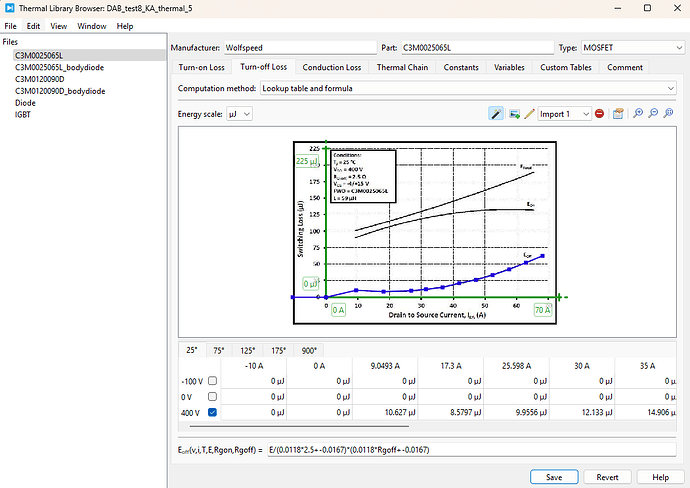Click the table horizontal scrollbar
Viewport: 690px width, 488px height.
tap(299, 426)
